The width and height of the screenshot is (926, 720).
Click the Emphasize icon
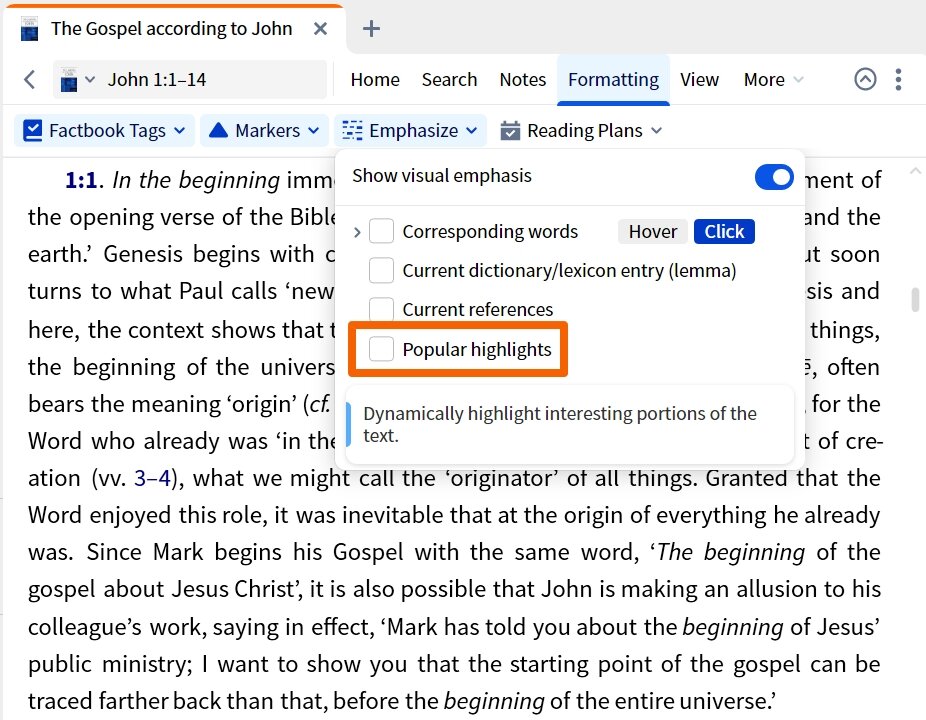(x=352, y=131)
